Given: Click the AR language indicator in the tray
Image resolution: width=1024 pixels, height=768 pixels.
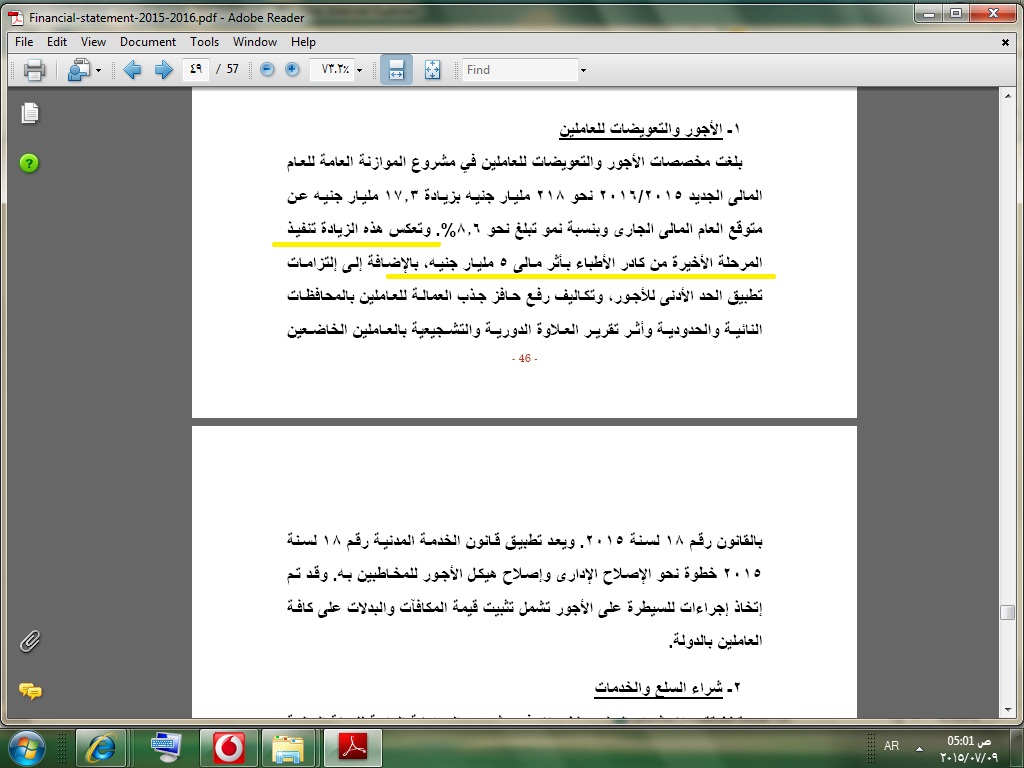Looking at the screenshot, I should pos(891,746).
